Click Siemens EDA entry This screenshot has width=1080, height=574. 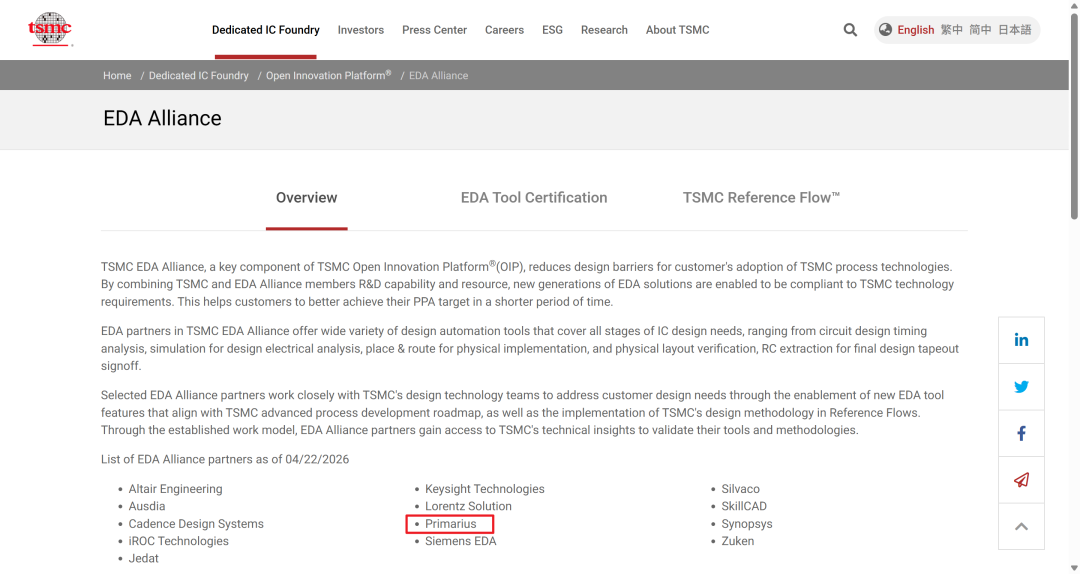click(461, 541)
